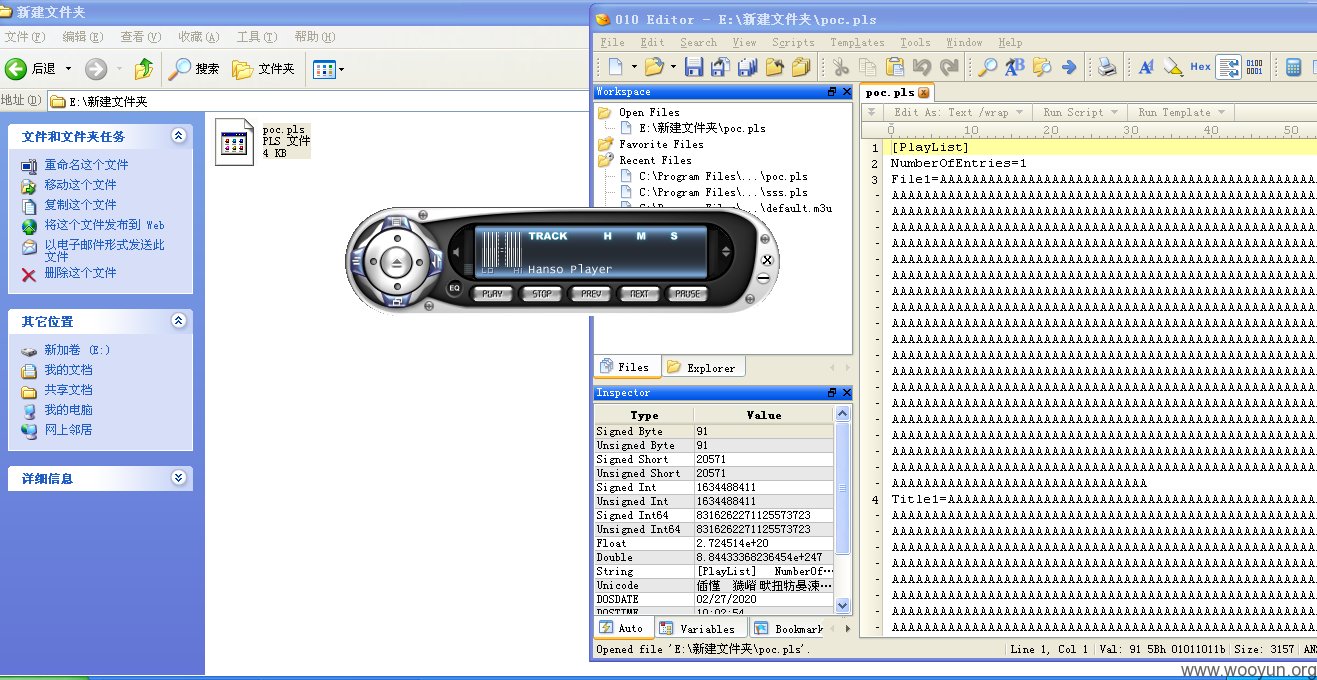
Task: Open Find with the magnifier icon
Action: [987, 67]
